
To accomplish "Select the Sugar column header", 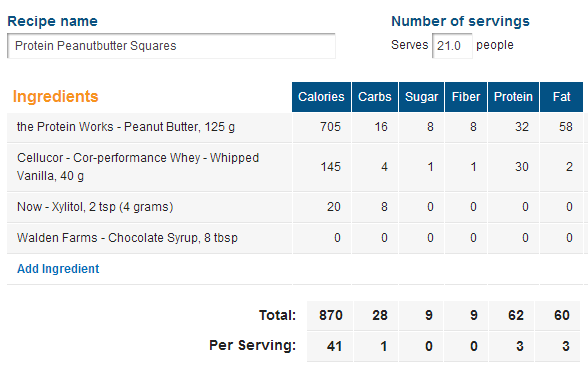I will (422, 97).
